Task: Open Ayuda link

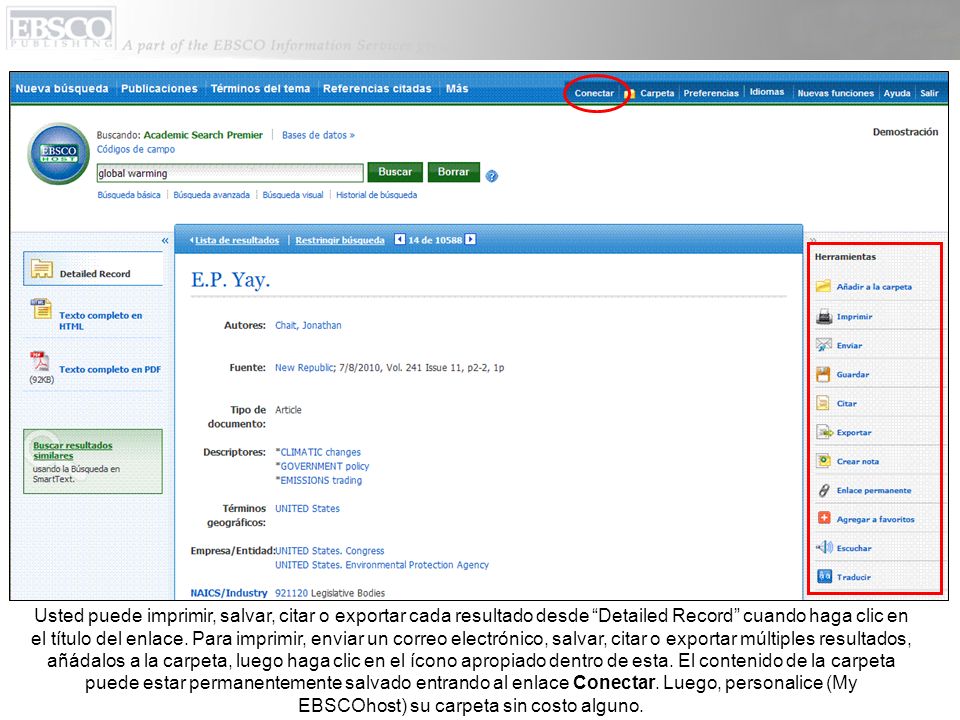Action: pyautogui.click(x=896, y=93)
